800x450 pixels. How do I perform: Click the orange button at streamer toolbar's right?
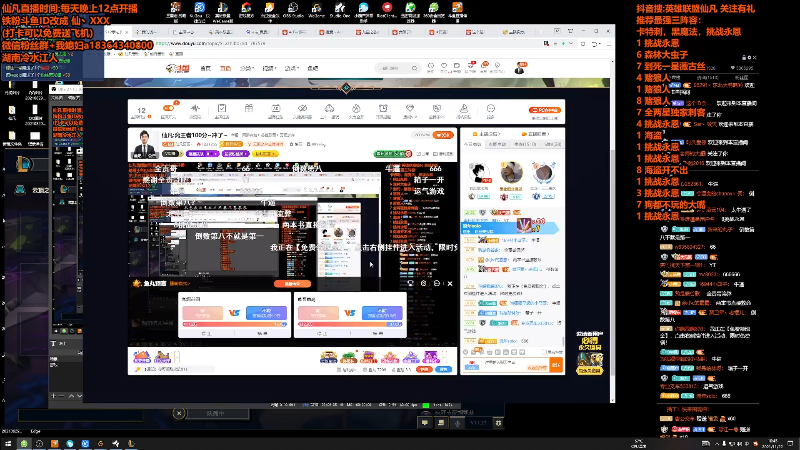point(545,110)
